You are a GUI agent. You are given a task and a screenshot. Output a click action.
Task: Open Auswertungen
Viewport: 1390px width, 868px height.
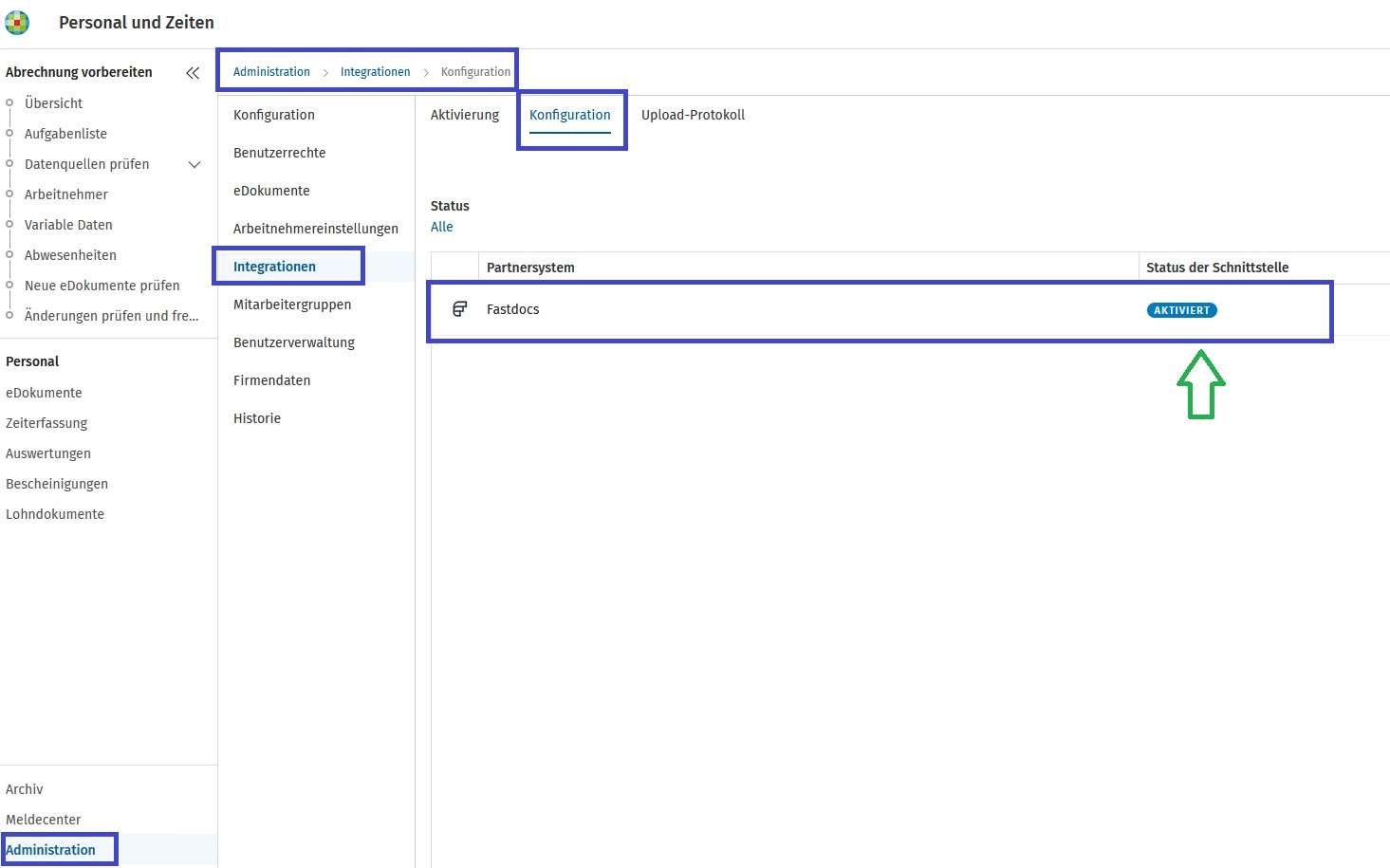click(x=48, y=453)
